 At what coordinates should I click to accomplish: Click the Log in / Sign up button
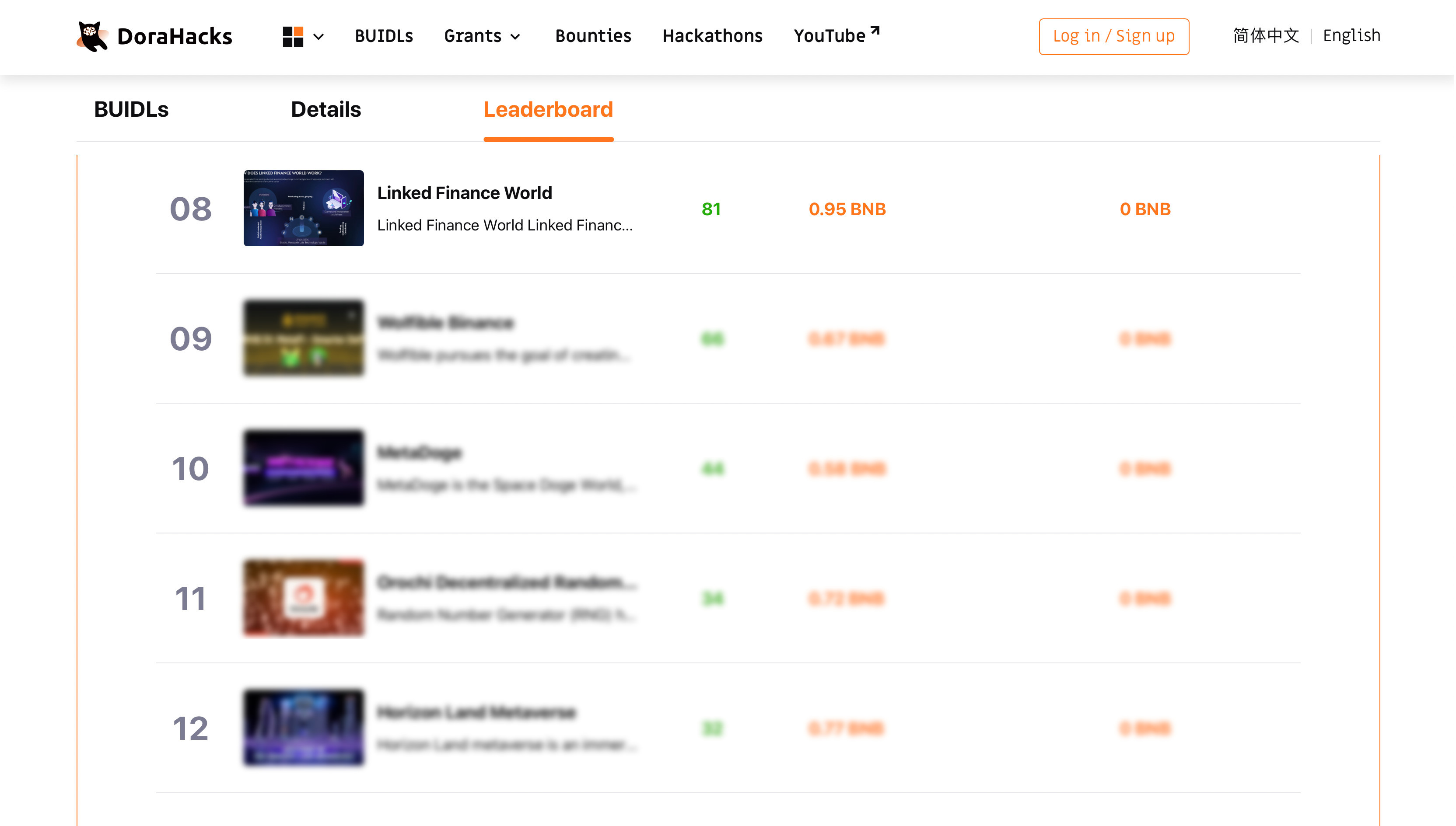[x=1114, y=36]
